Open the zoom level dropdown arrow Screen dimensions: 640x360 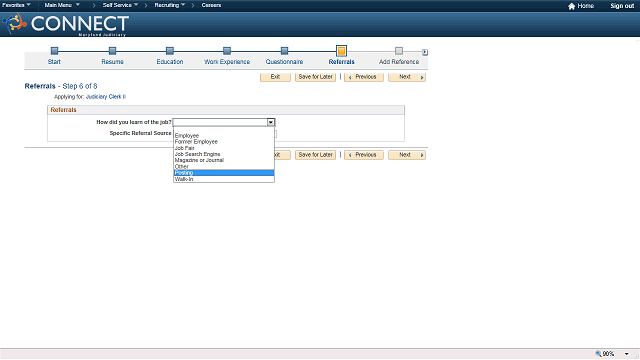click(x=627, y=354)
